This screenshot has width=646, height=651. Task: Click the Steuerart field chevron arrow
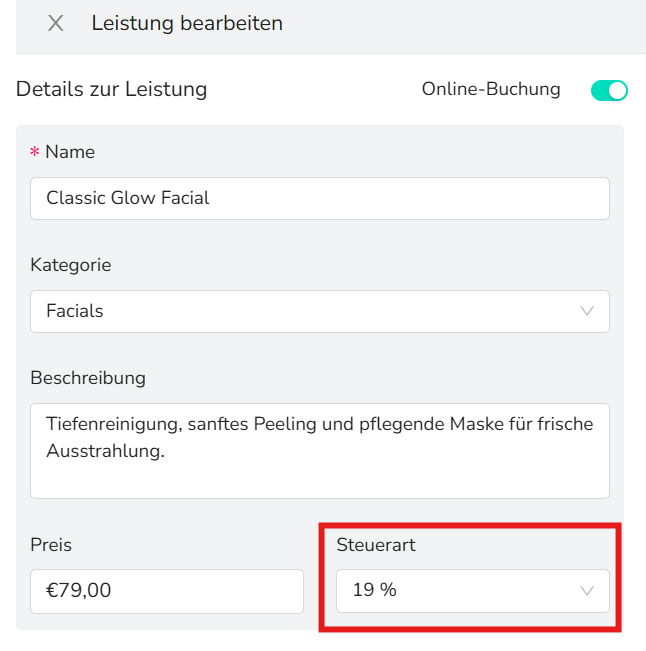[x=587, y=591]
